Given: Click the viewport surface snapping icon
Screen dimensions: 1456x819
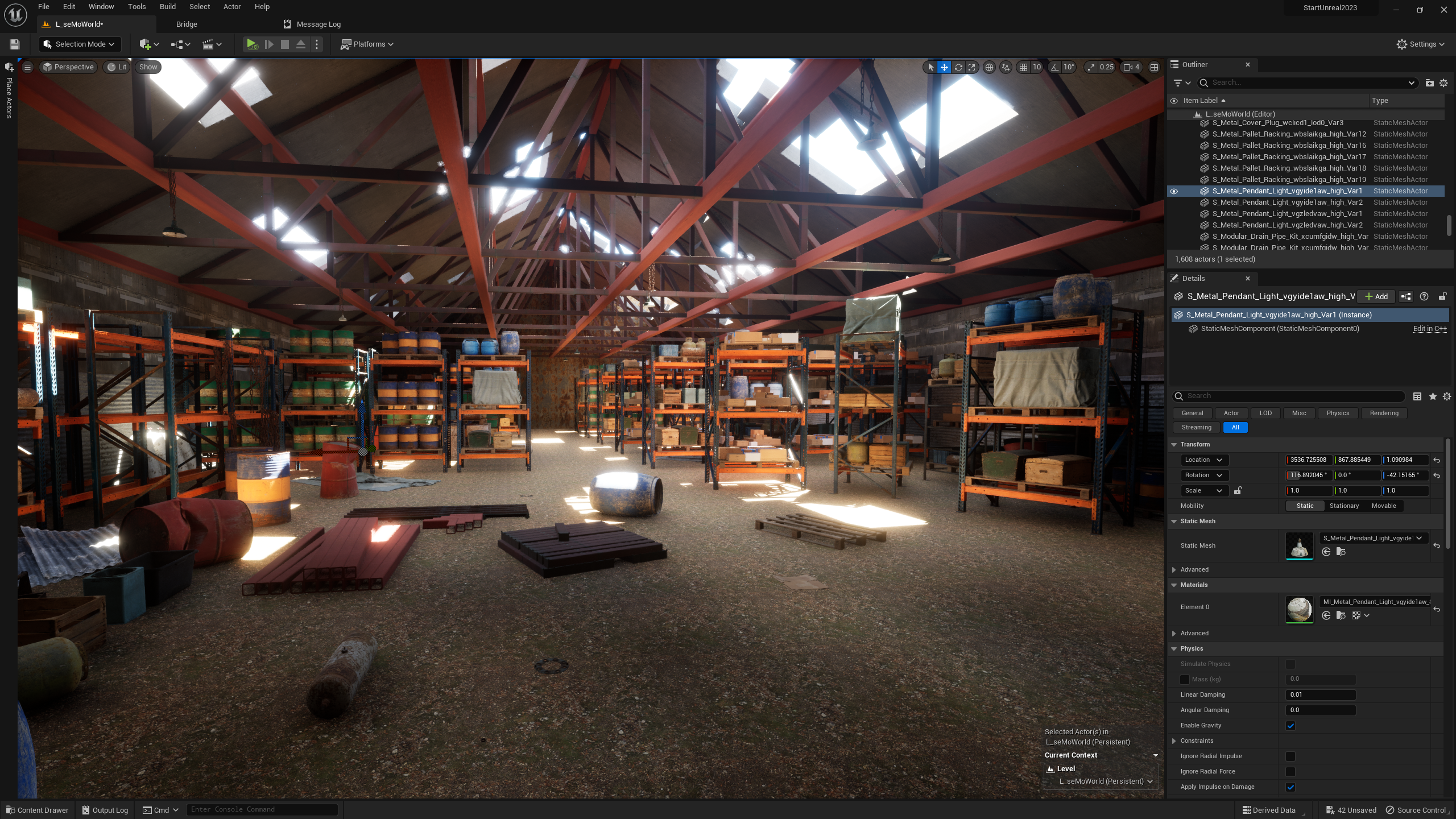Looking at the screenshot, I should click(1006, 67).
